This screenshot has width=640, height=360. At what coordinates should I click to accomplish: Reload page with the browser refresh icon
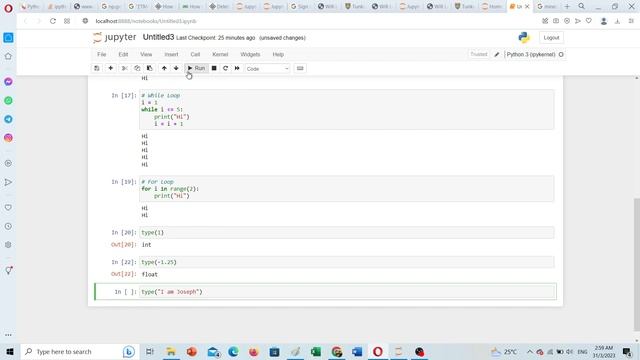pos(53,21)
